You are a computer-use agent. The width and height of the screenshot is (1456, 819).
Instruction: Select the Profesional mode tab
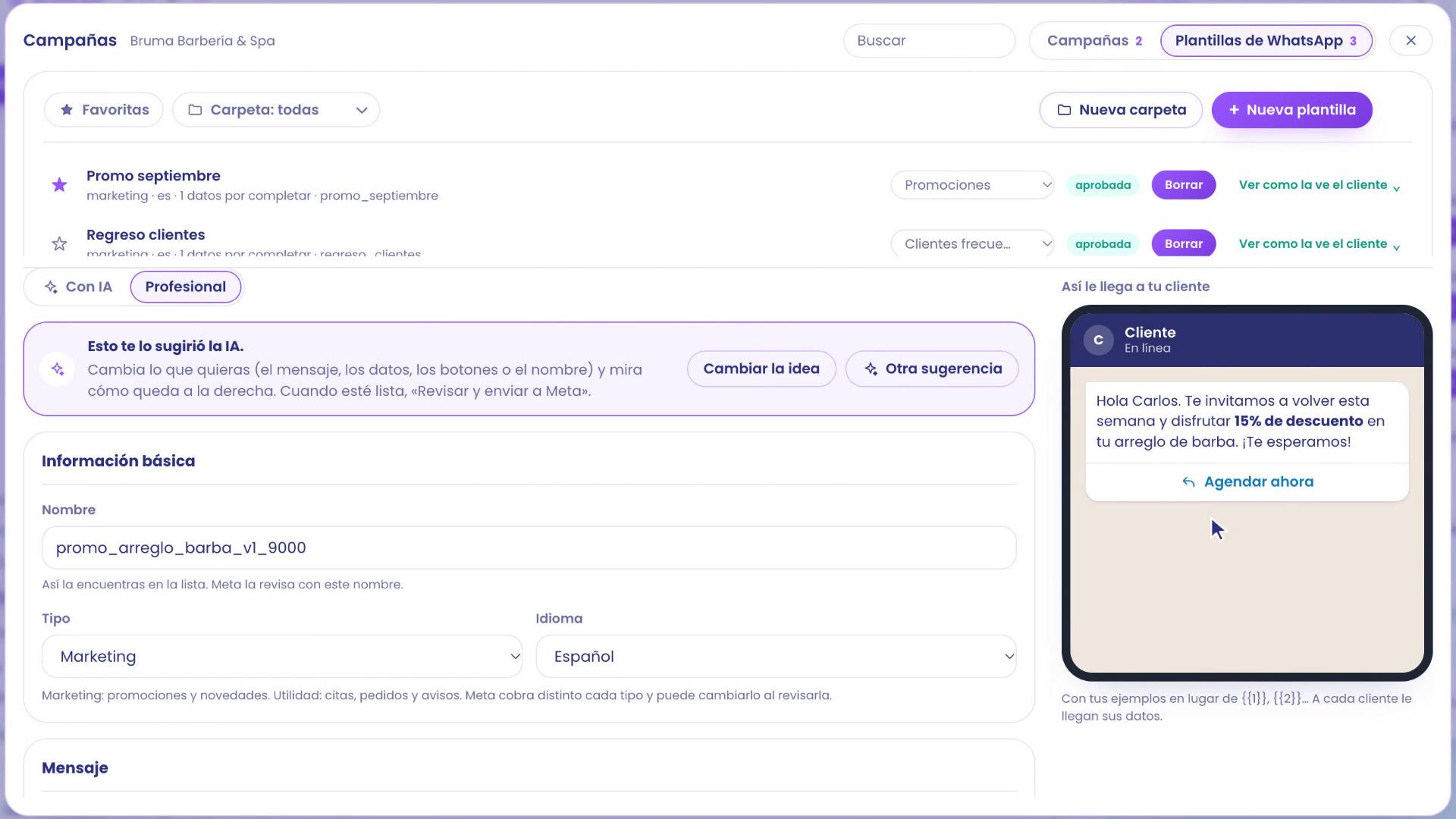(186, 287)
